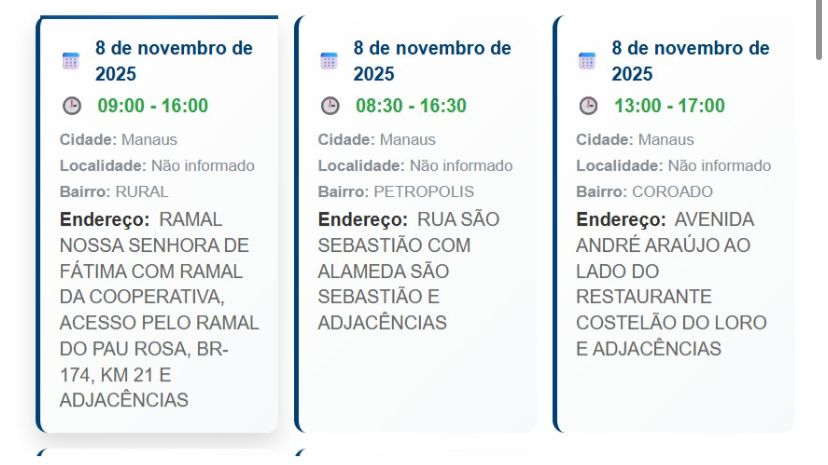The height and width of the screenshot is (465, 828).
Task: Click the calendar icon on the RURAL card
Action: [x=70, y=60]
